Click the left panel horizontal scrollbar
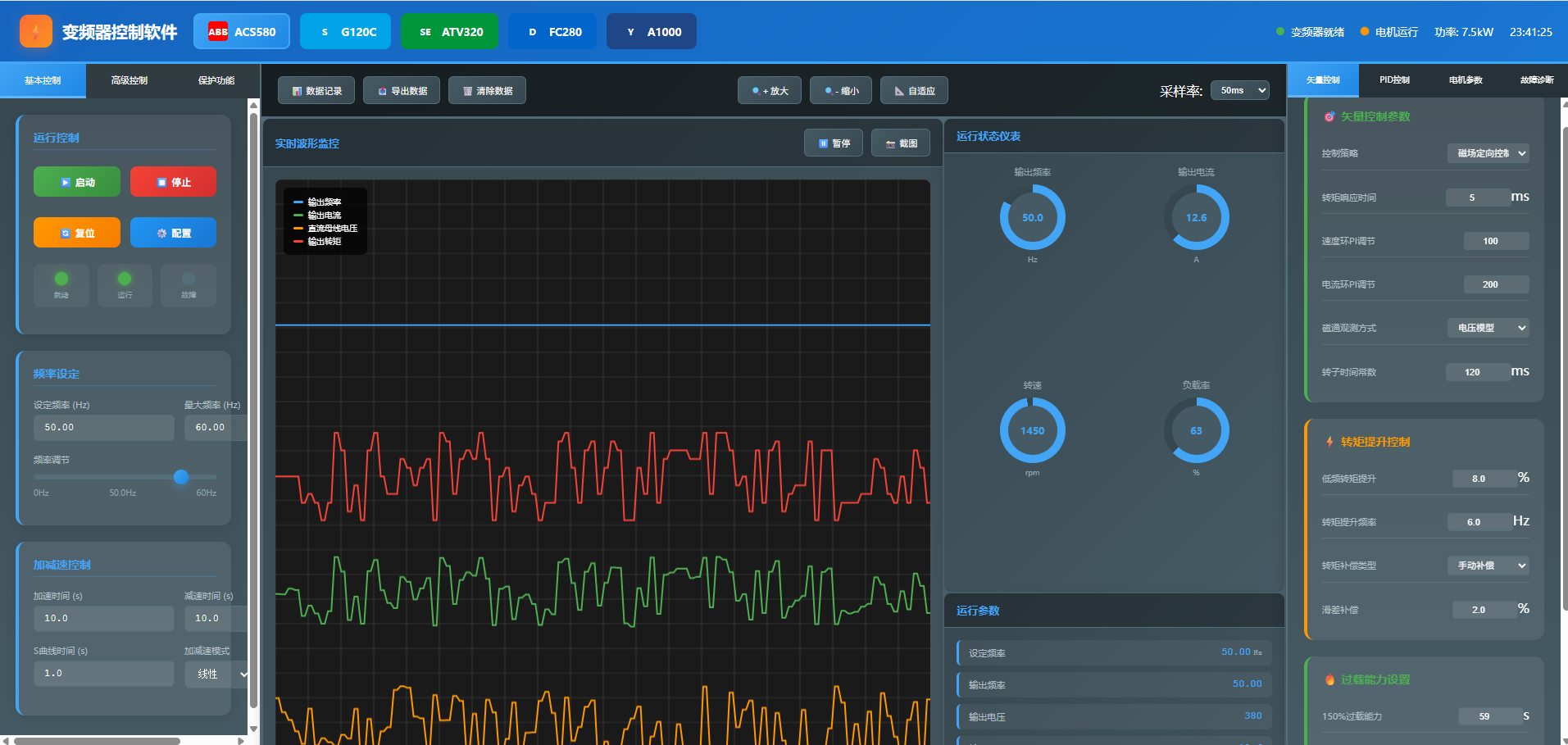Screen dimensions: 1568x745 tap(98, 741)
